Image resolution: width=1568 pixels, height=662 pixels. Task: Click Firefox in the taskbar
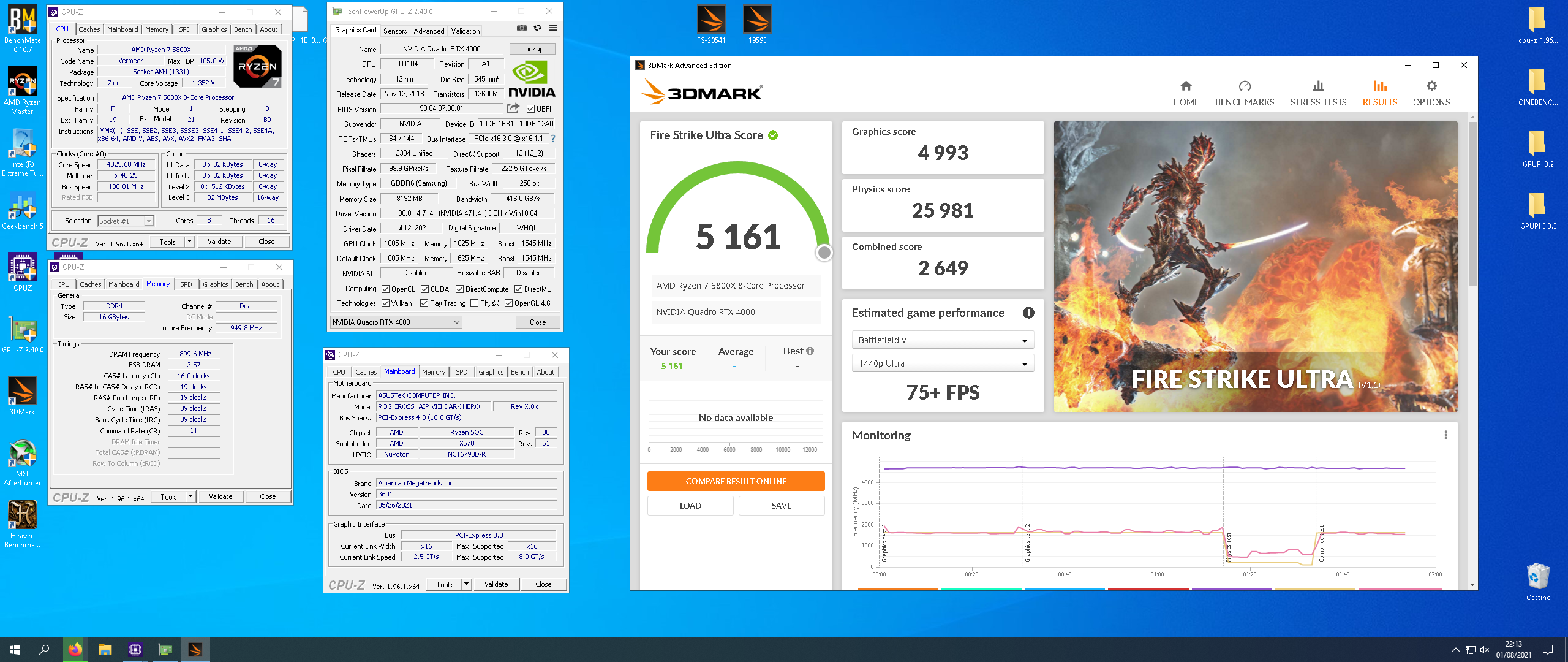tap(75, 650)
